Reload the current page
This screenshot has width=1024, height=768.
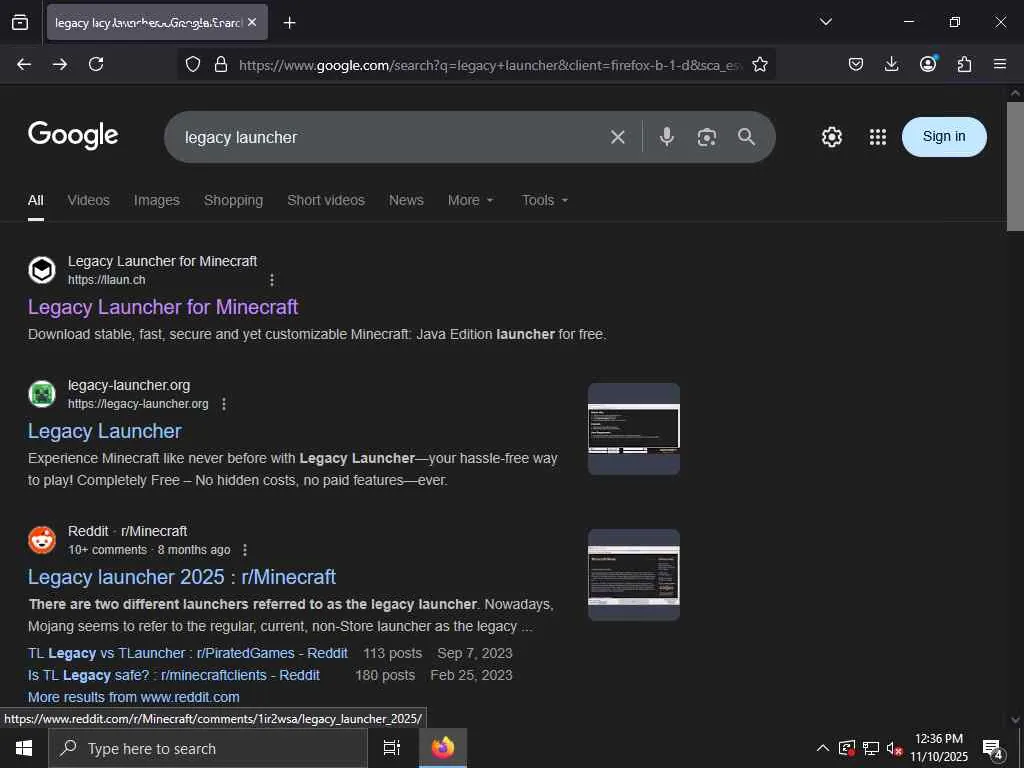[96, 64]
